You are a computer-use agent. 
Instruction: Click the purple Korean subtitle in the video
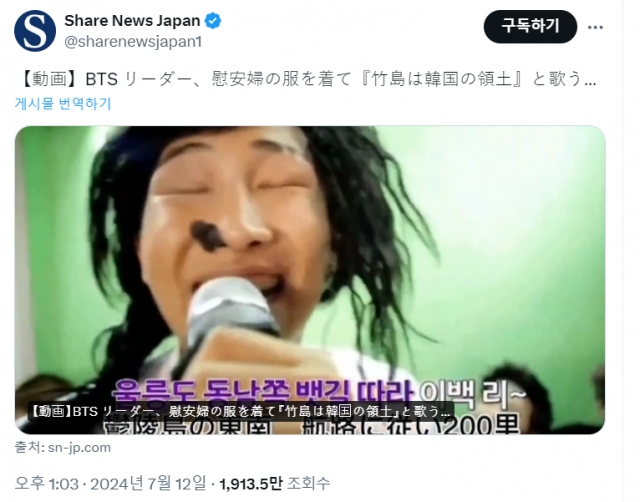click(261, 391)
